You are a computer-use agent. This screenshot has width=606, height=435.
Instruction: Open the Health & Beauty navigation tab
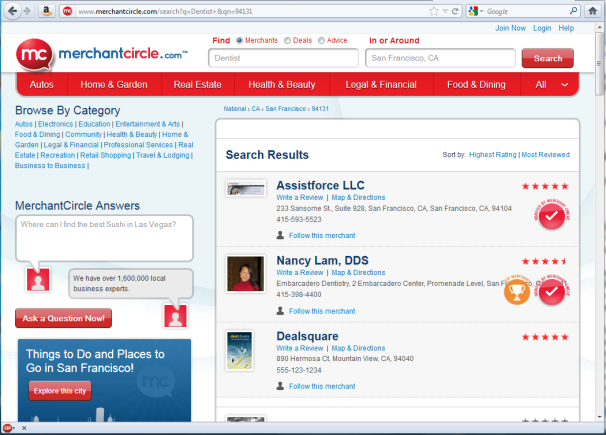282,85
